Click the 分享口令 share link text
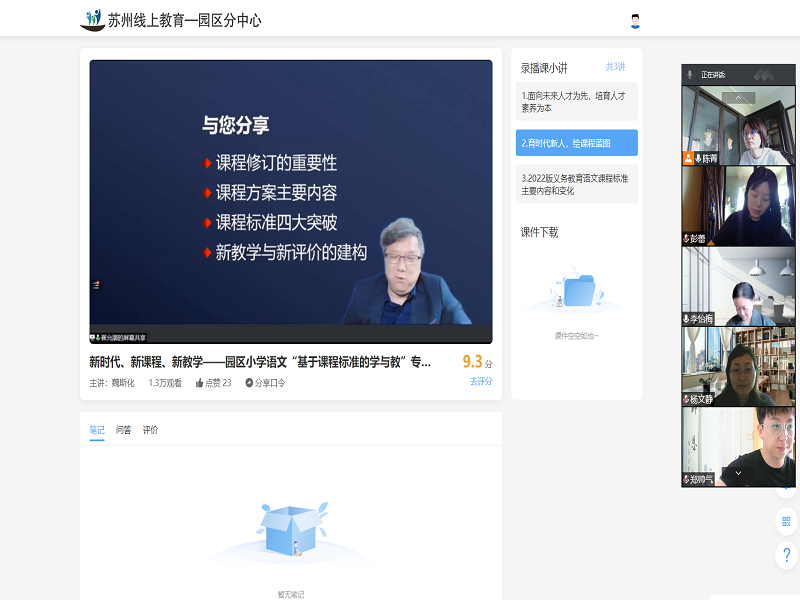The image size is (800, 600). tap(270, 383)
